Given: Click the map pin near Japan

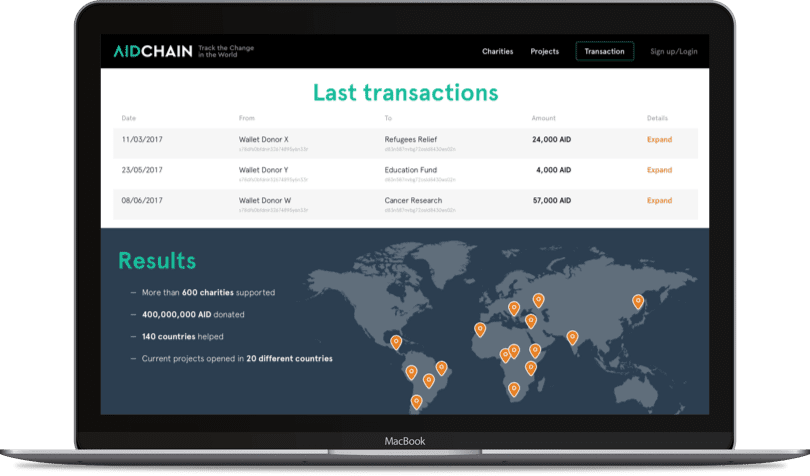Looking at the screenshot, I should coord(637,300).
